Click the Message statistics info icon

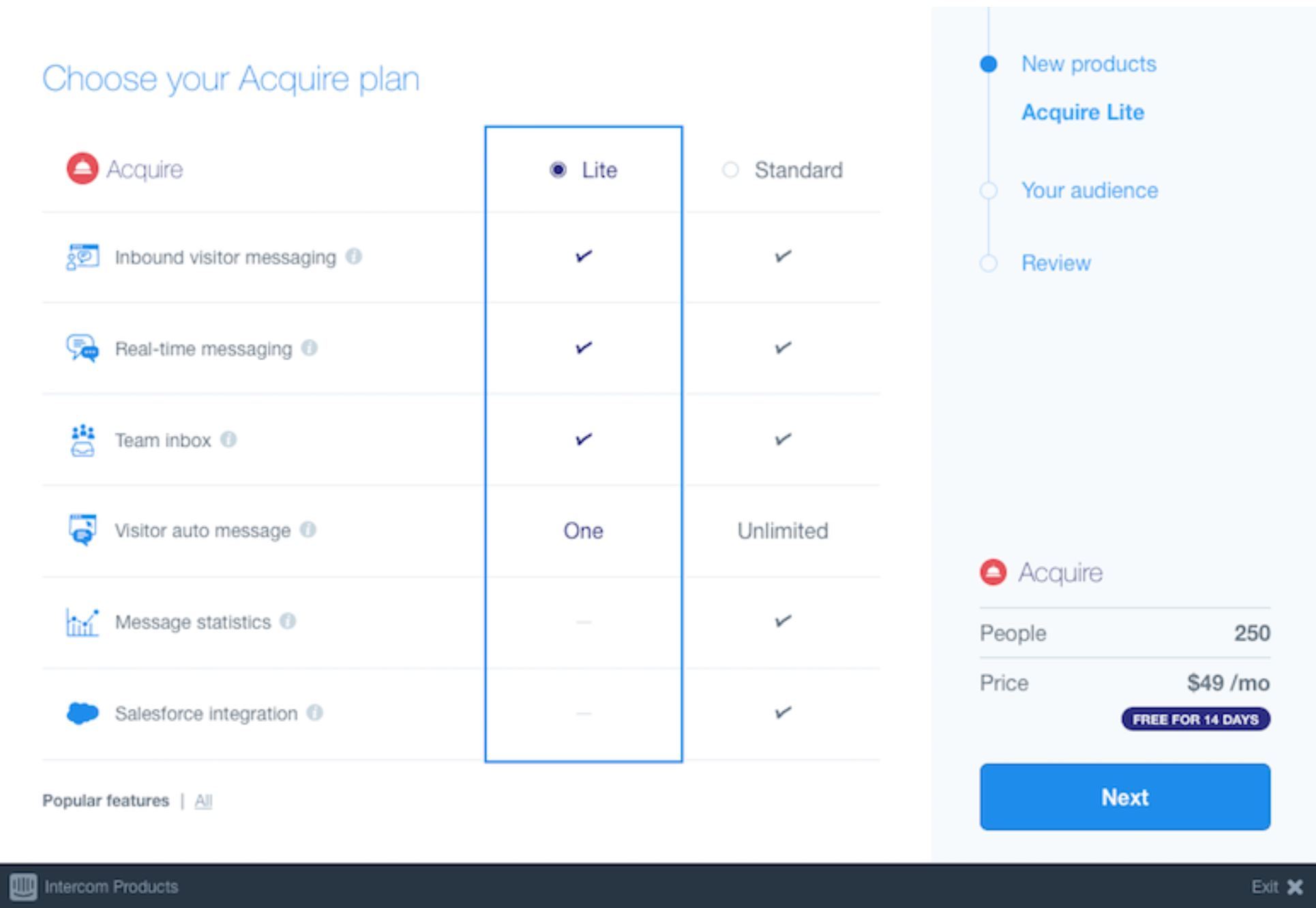[x=288, y=621]
